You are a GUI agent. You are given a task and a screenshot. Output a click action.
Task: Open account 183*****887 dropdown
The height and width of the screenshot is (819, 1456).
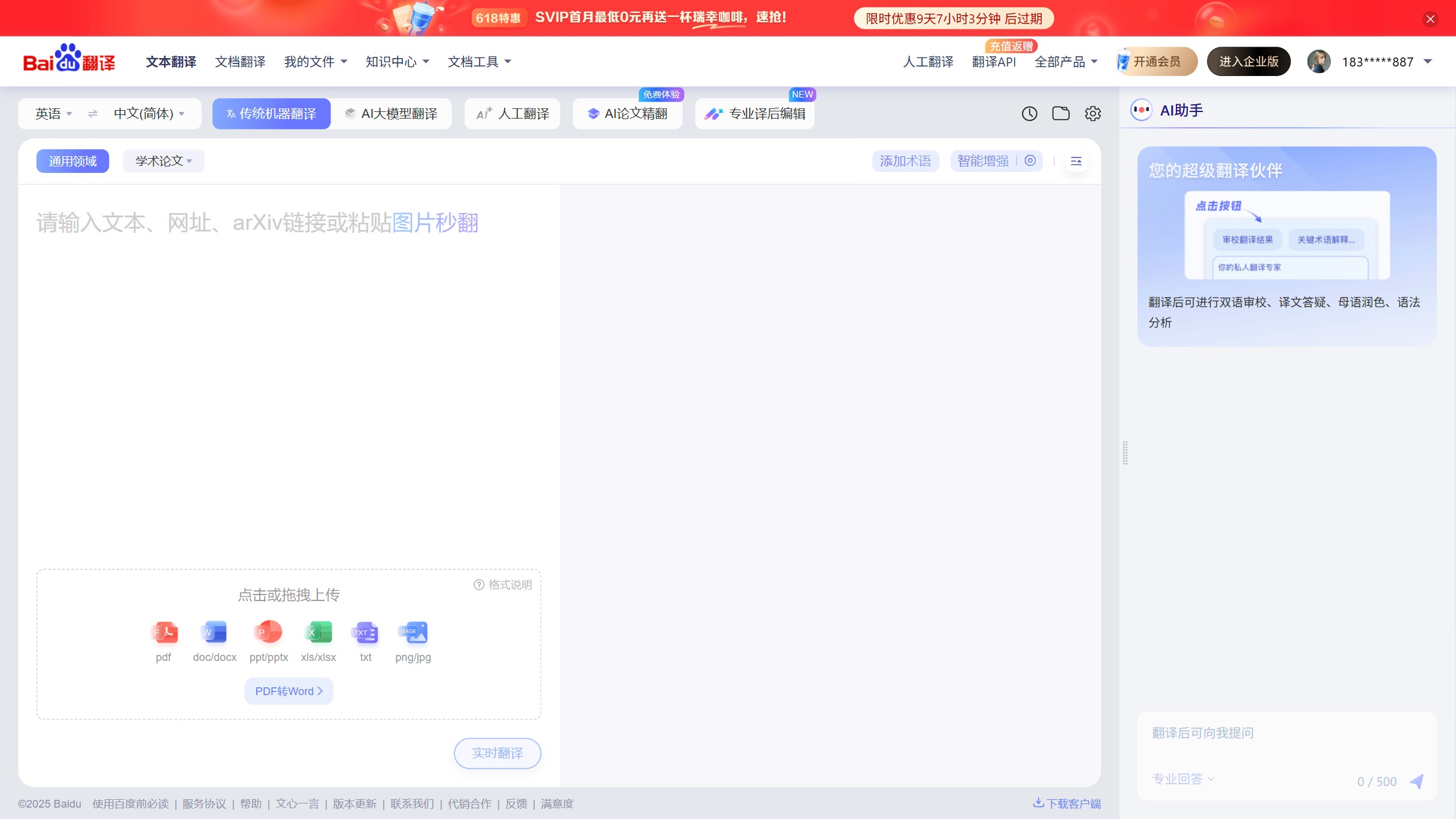pyautogui.click(x=1387, y=62)
